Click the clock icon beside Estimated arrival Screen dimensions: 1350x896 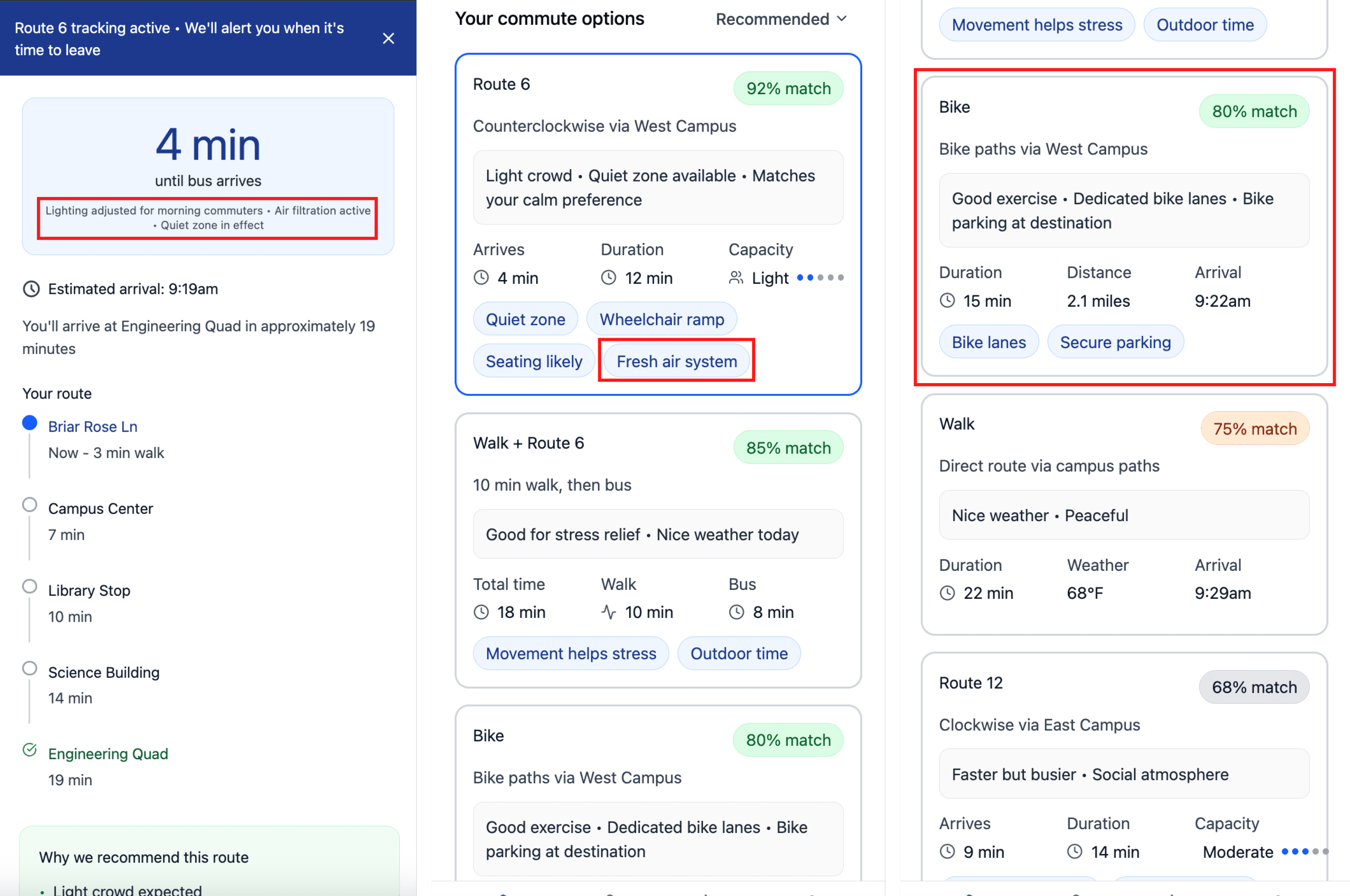pos(31,289)
